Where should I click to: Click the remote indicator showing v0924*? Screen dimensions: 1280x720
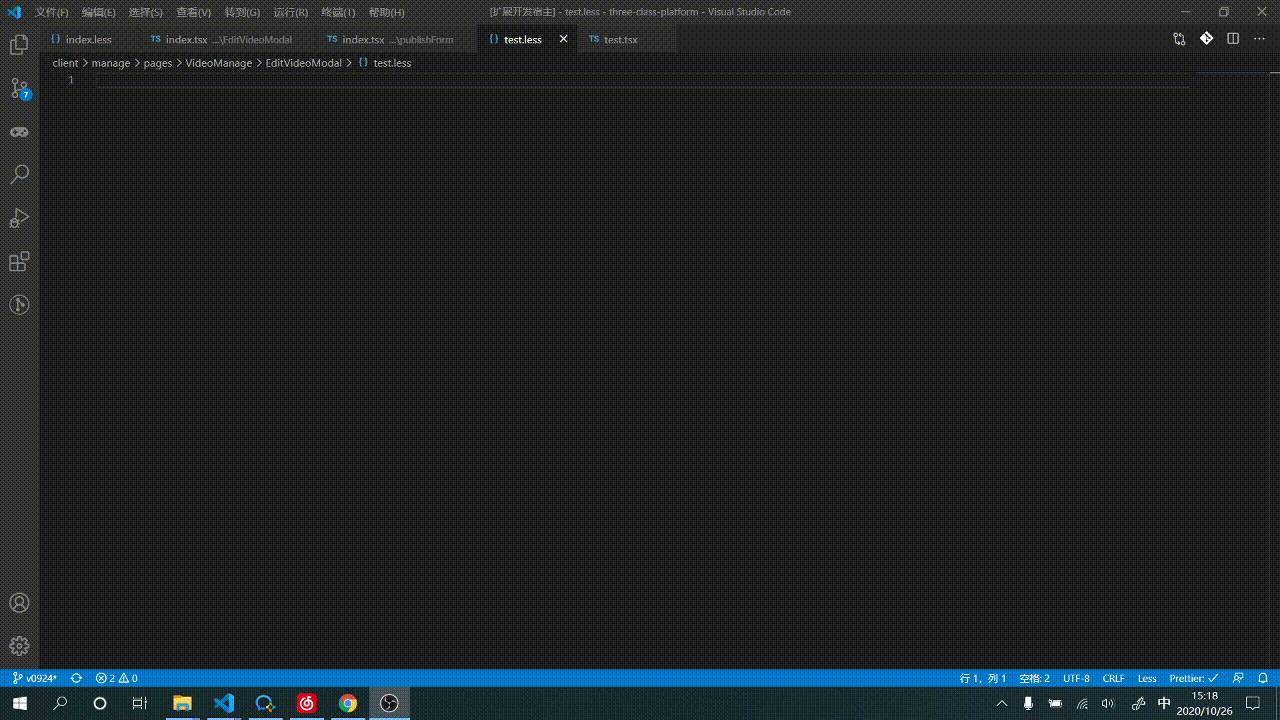35,678
